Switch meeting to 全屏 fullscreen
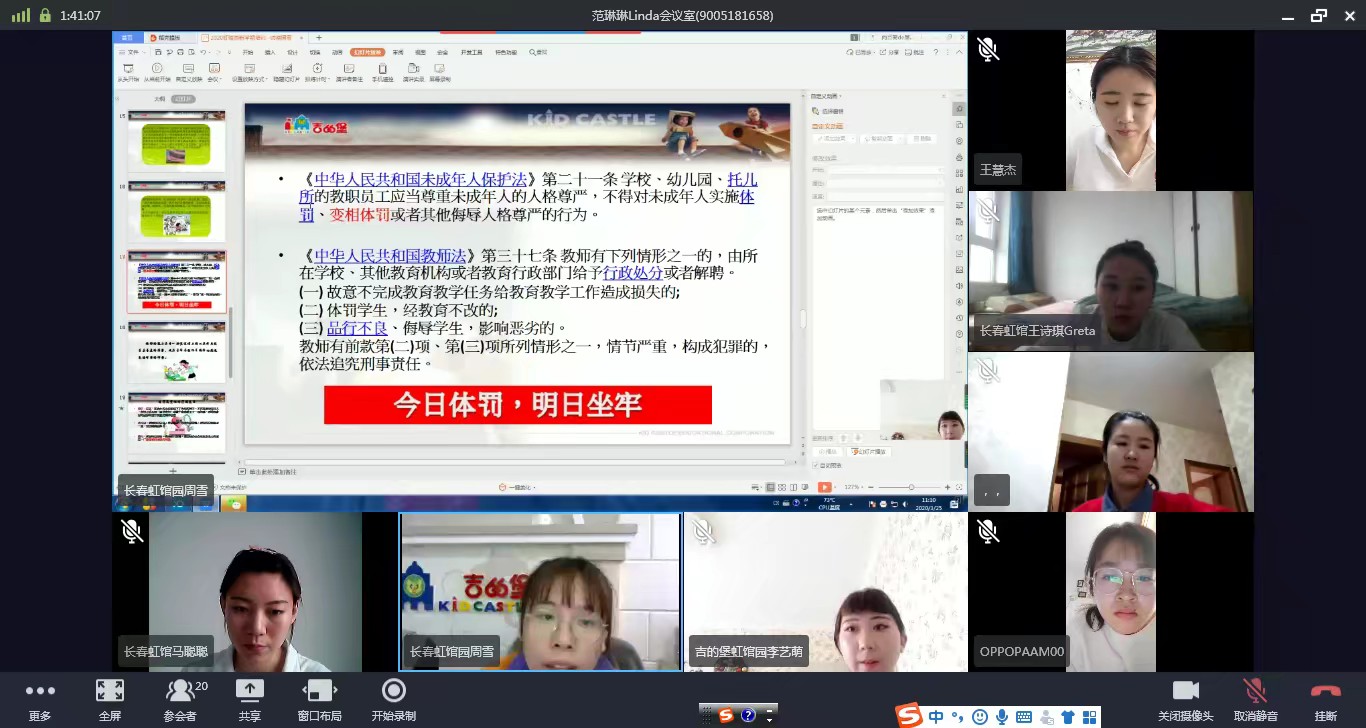The height and width of the screenshot is (728, 1366). pyautogui.click(x=109, y=699)
